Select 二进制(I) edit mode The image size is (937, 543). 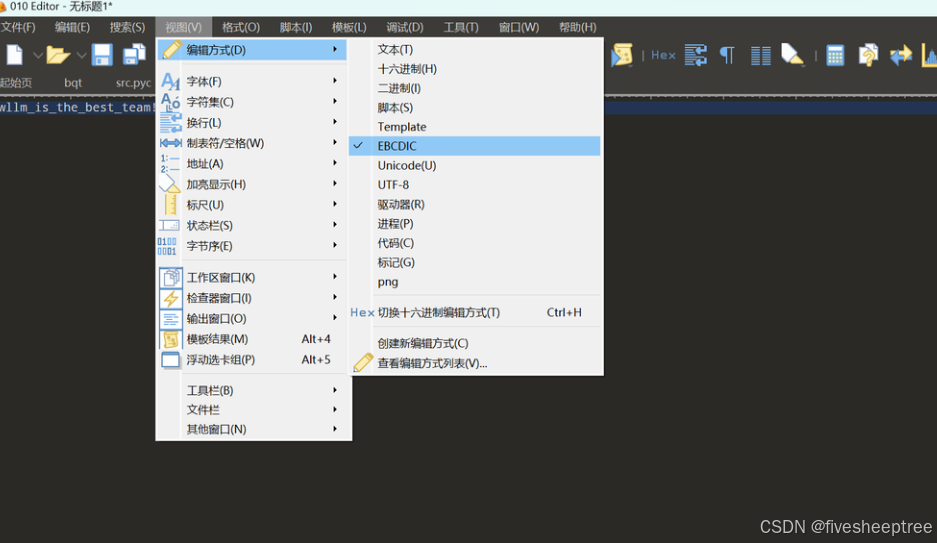point(474,88)
